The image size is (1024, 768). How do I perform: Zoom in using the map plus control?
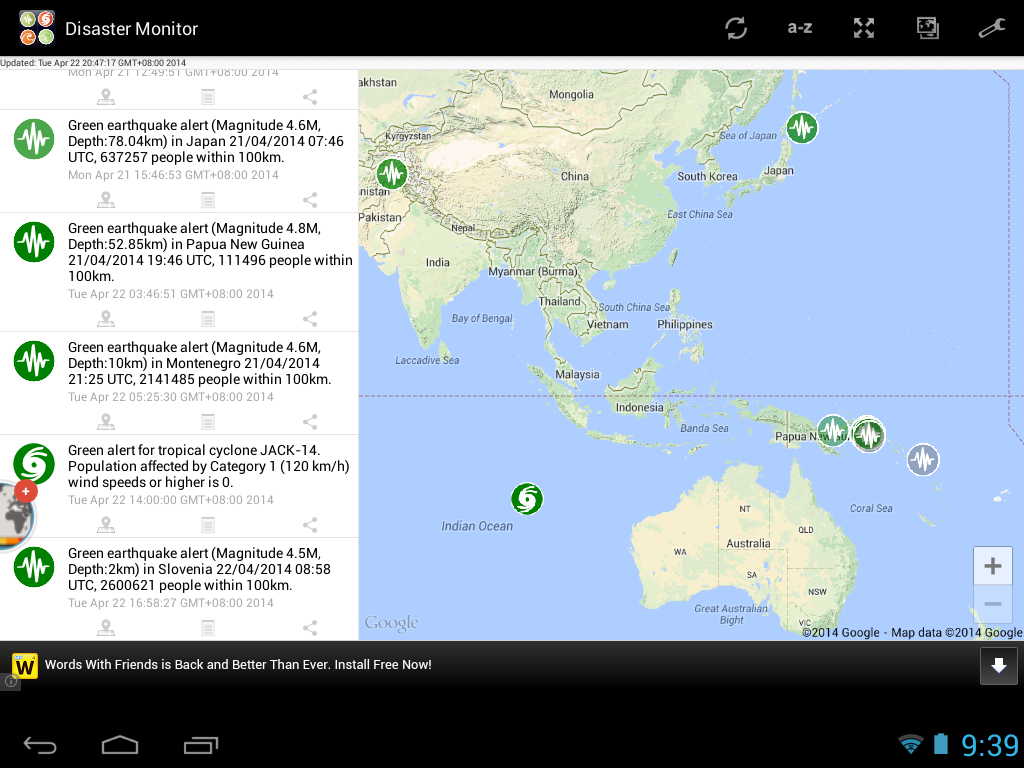(992, 565)
